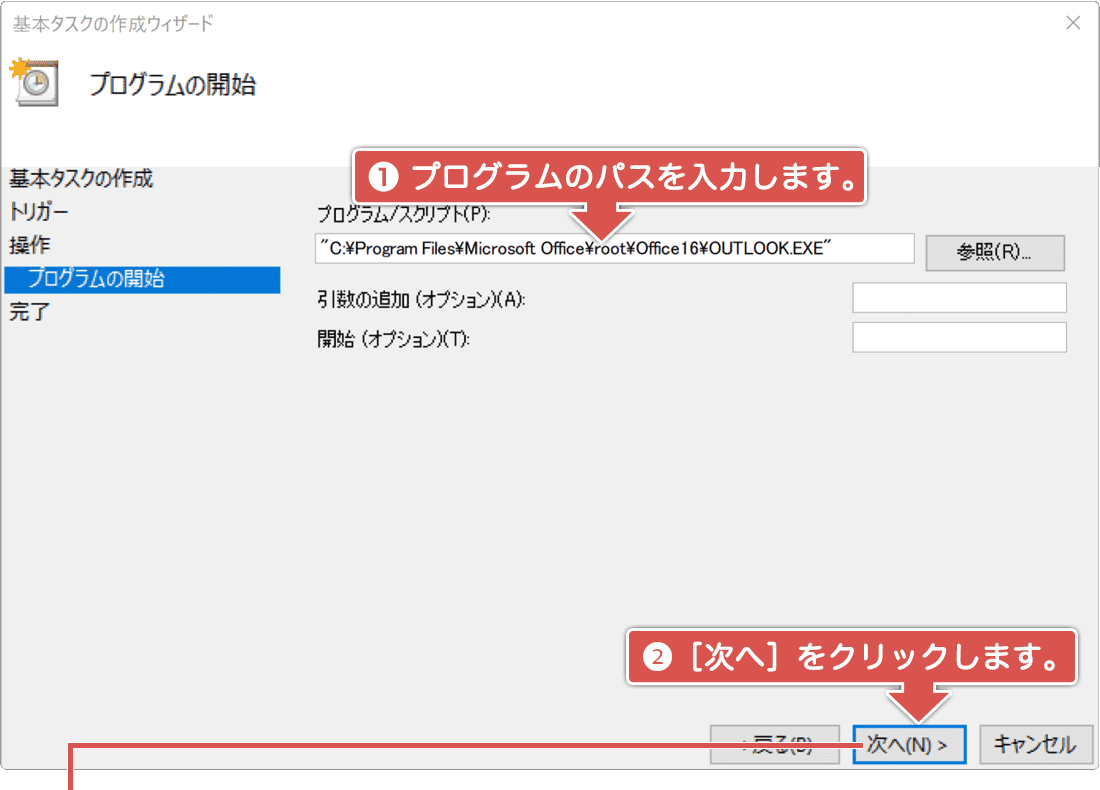Click the 戻る(B) button
Screen dimensions: 1100x790
click(775, 744)
